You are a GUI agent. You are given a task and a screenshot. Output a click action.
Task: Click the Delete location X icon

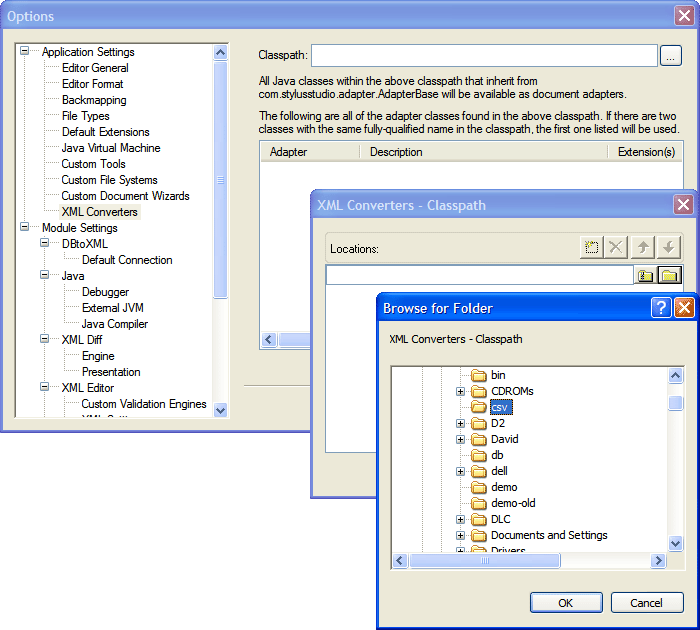pos(618,248)
